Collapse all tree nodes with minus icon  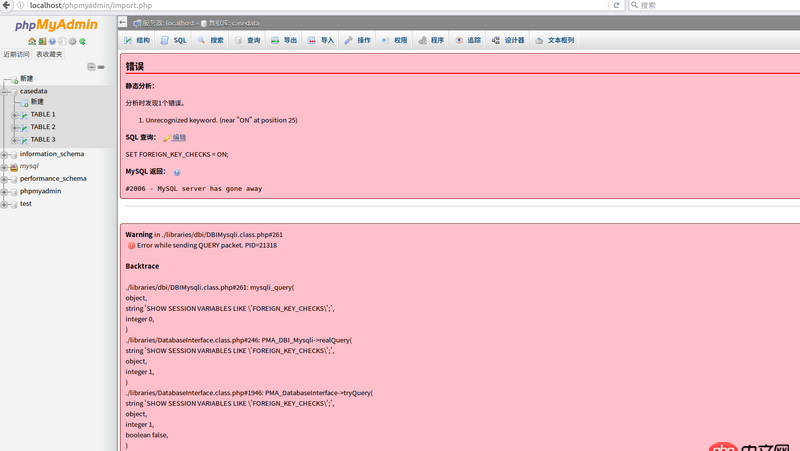click(91, 67)
